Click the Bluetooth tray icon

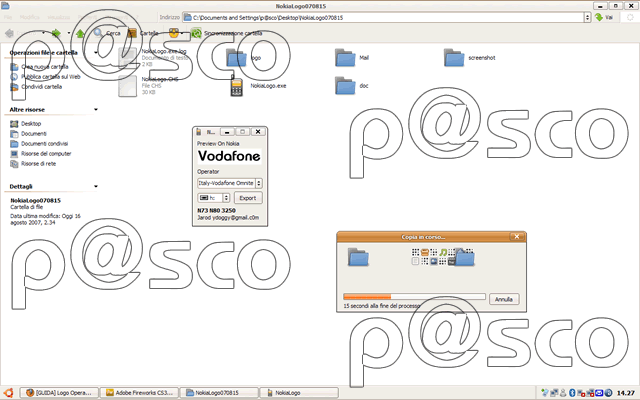pos(572,393)
